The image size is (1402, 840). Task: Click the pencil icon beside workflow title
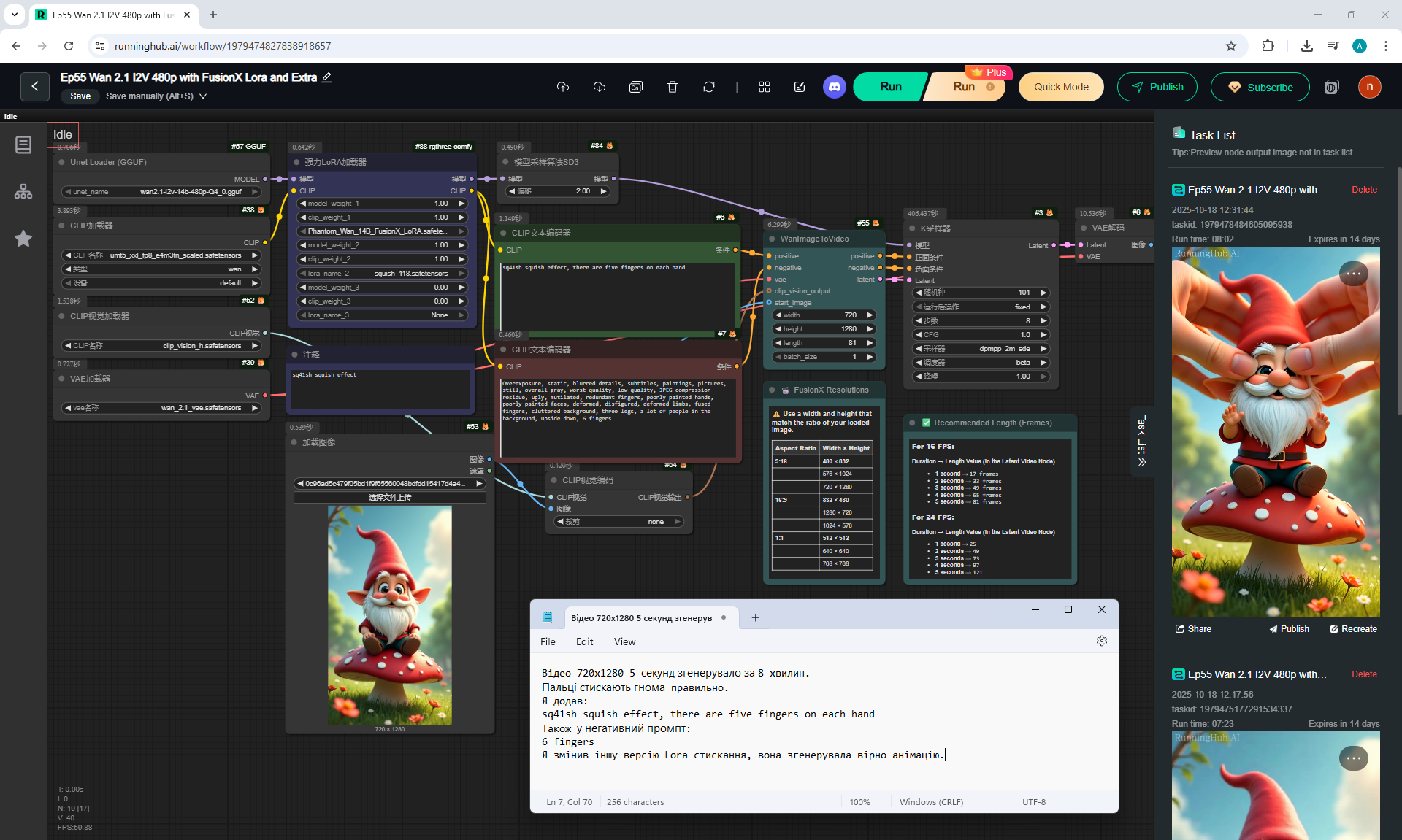point(327,77)
